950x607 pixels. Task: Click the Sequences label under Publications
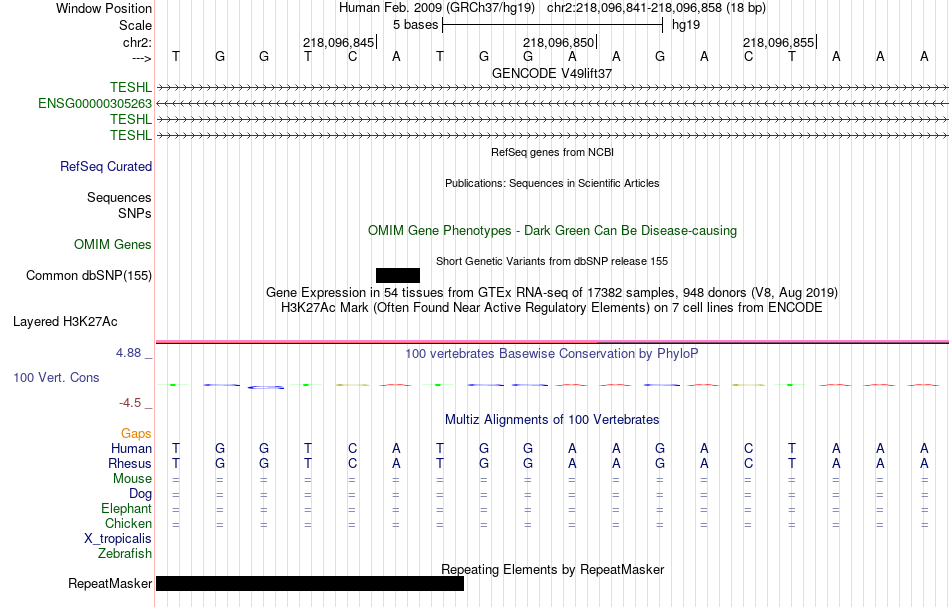[x=119, y=197]
